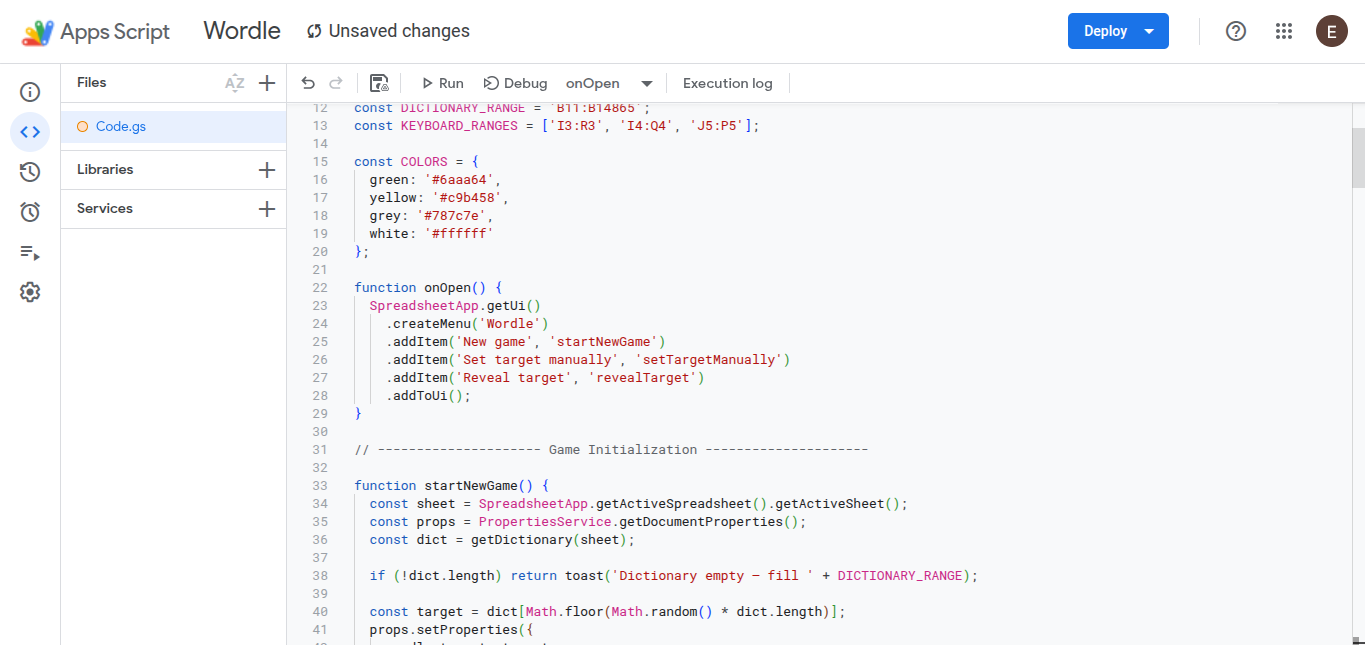This screenshot has width=1365, height=645.
Task: Open the project Overview panel
Action: (29, 91)
